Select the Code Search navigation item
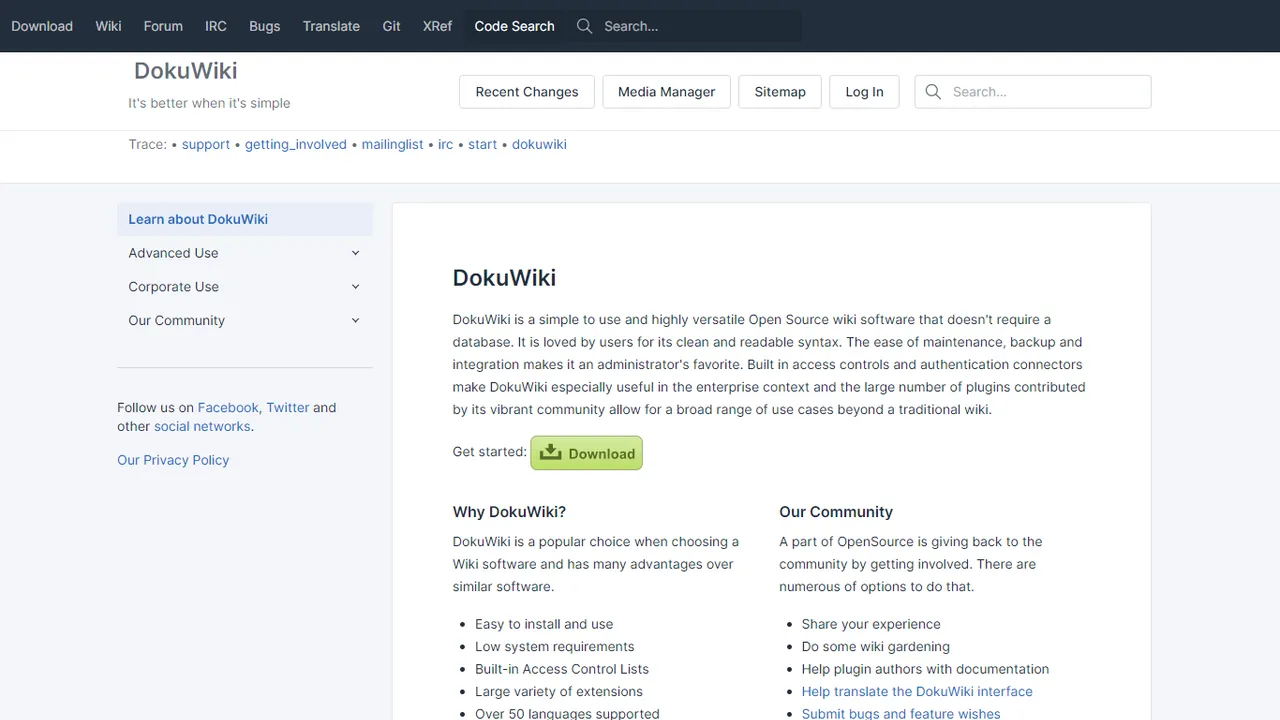This screenshot has height=720, width=1280. (514, 26)
